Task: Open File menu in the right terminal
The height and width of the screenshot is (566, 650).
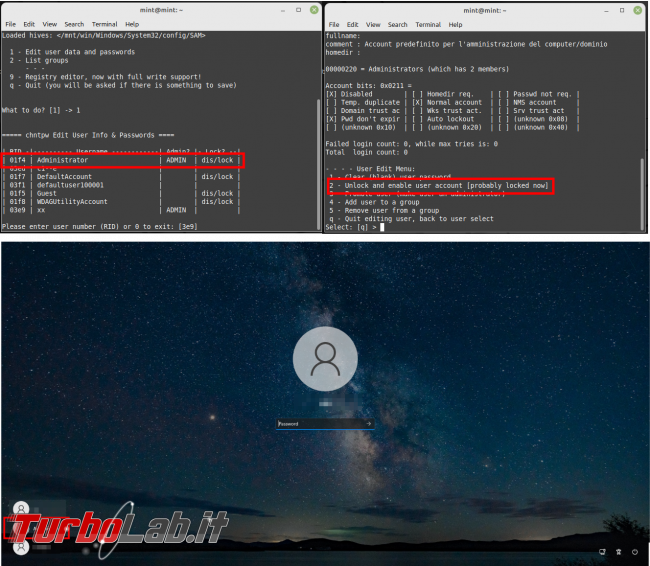Action: [x=334, y=24]
